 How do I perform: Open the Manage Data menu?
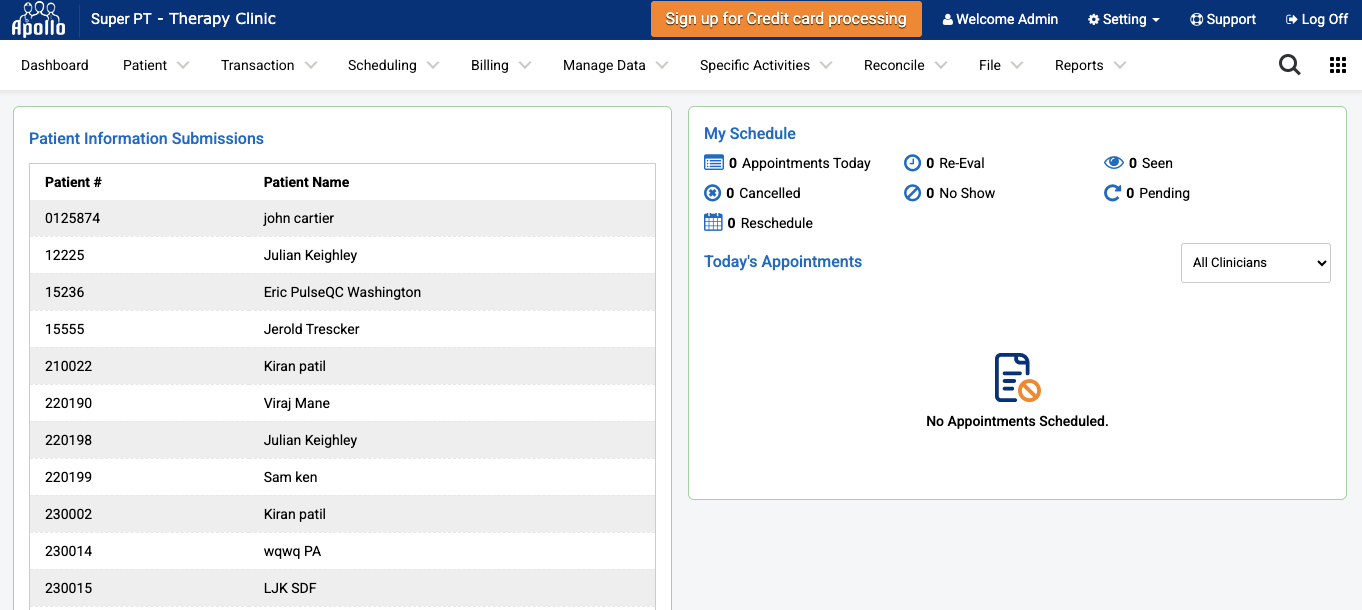coord(604,65)
